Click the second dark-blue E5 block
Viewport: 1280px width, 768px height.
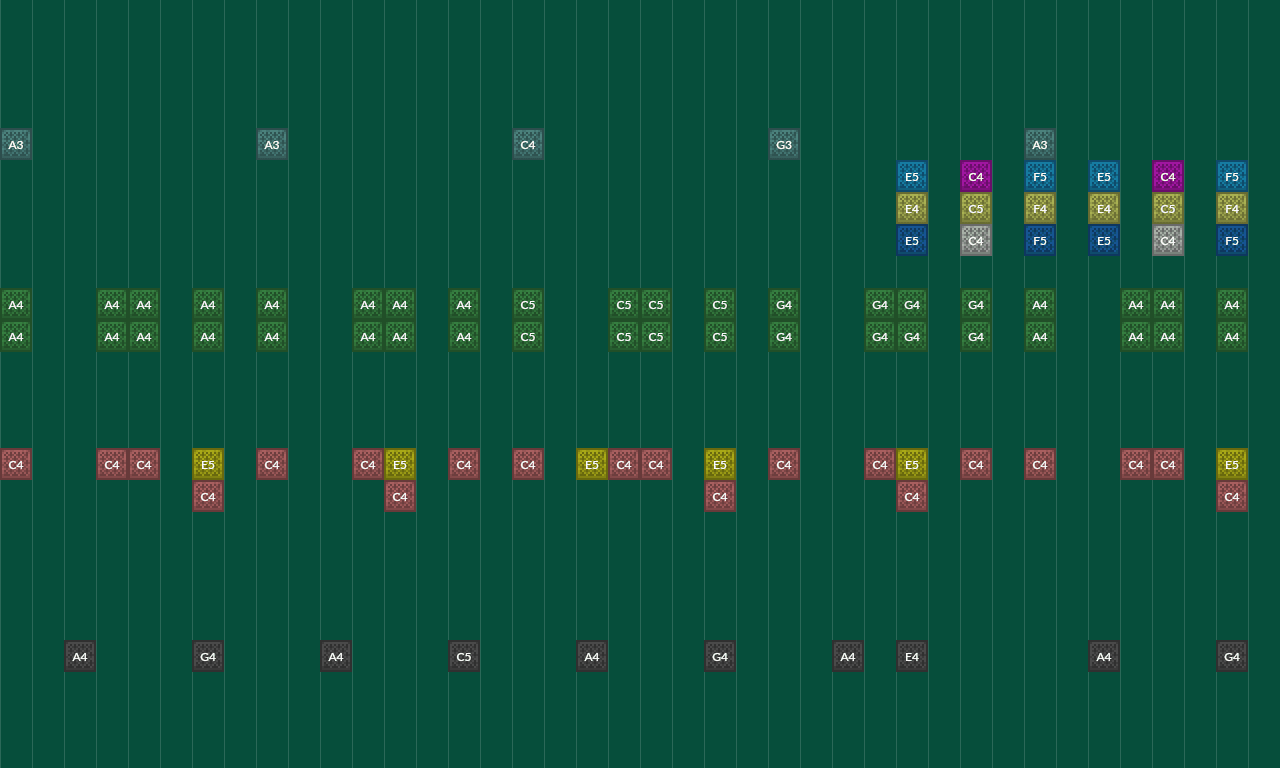[x=1104, y=240]
